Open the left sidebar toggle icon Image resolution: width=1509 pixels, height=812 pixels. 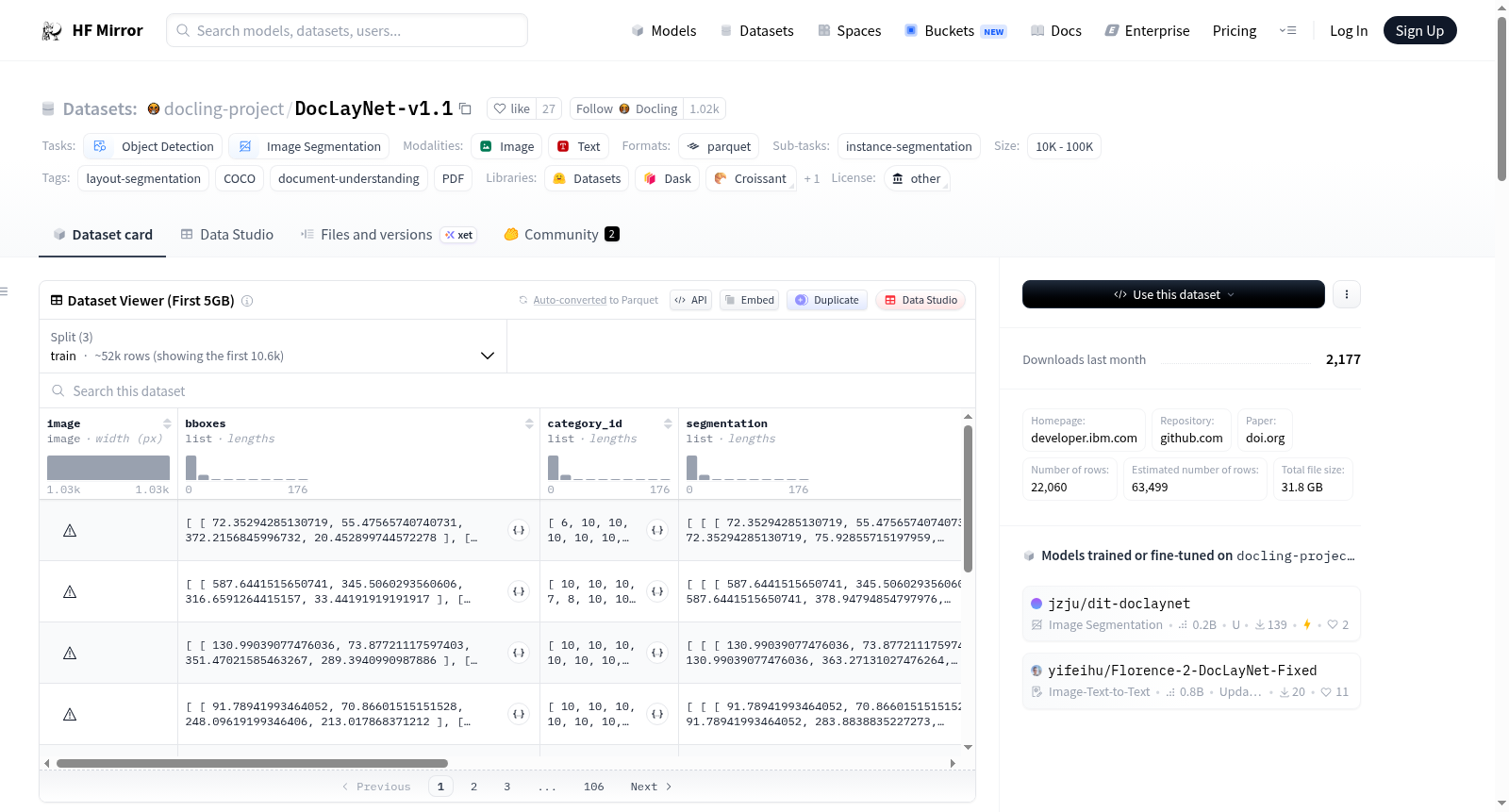tap(4, 291)
